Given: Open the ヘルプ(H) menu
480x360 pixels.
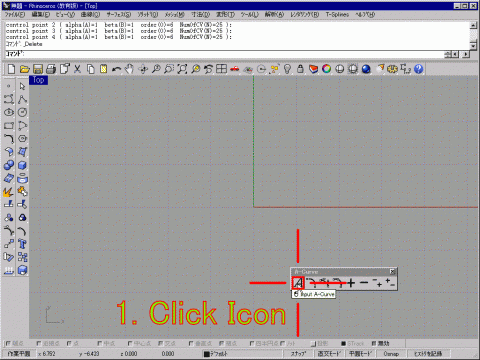Looking at the screenshot, I should [365, 15].
